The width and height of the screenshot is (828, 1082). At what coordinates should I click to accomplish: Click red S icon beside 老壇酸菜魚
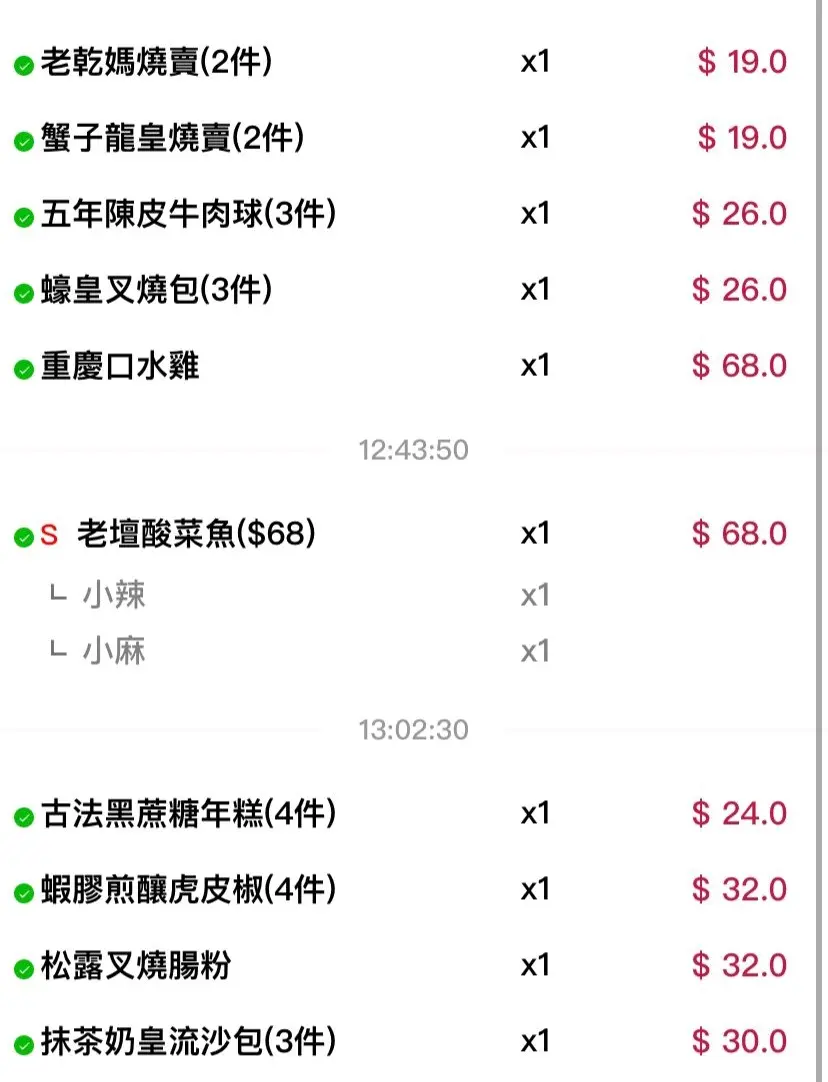pyautogui.click(x=49, y=537)
